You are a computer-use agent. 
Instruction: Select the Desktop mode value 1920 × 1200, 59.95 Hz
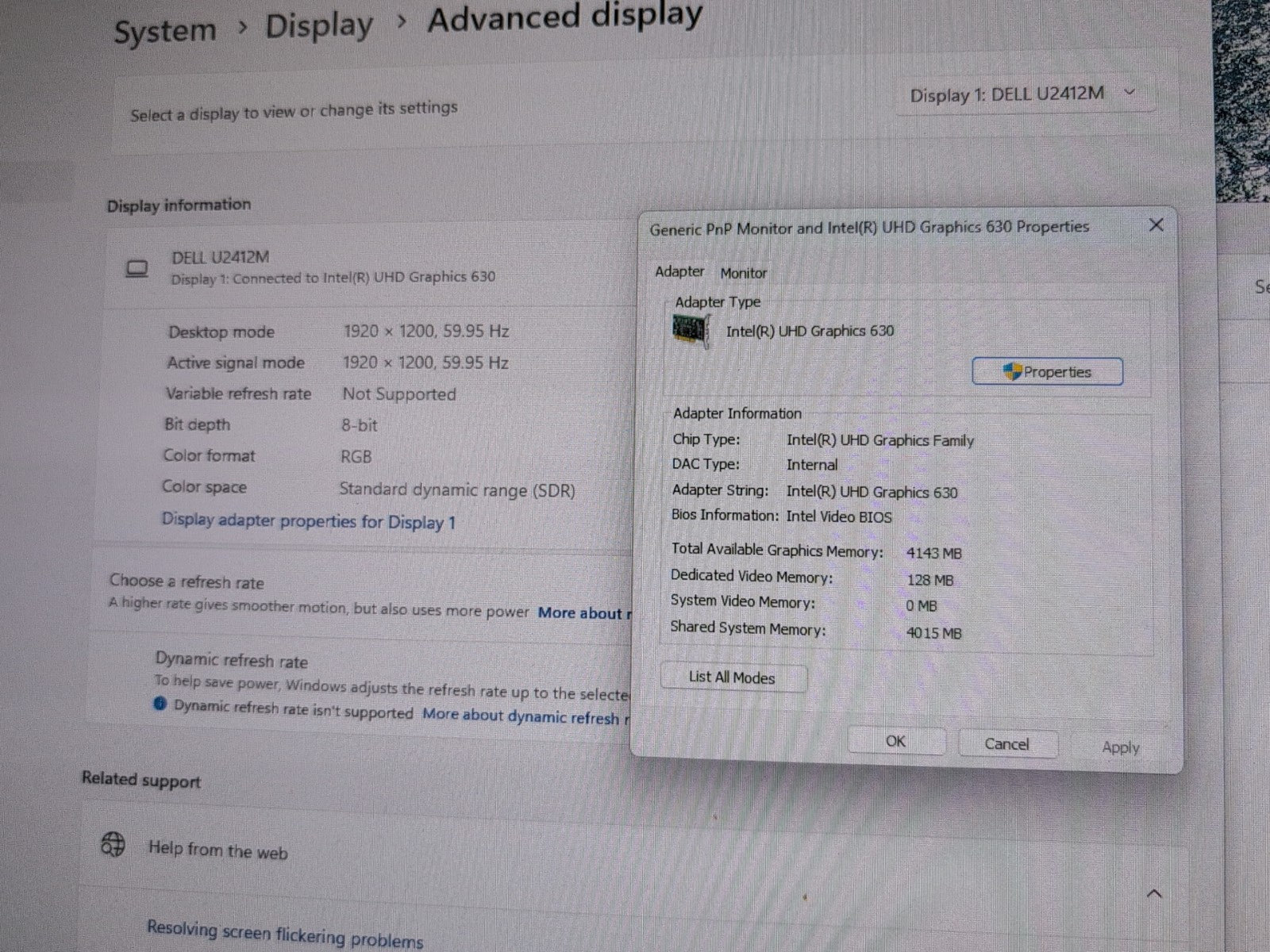[426, 331]
